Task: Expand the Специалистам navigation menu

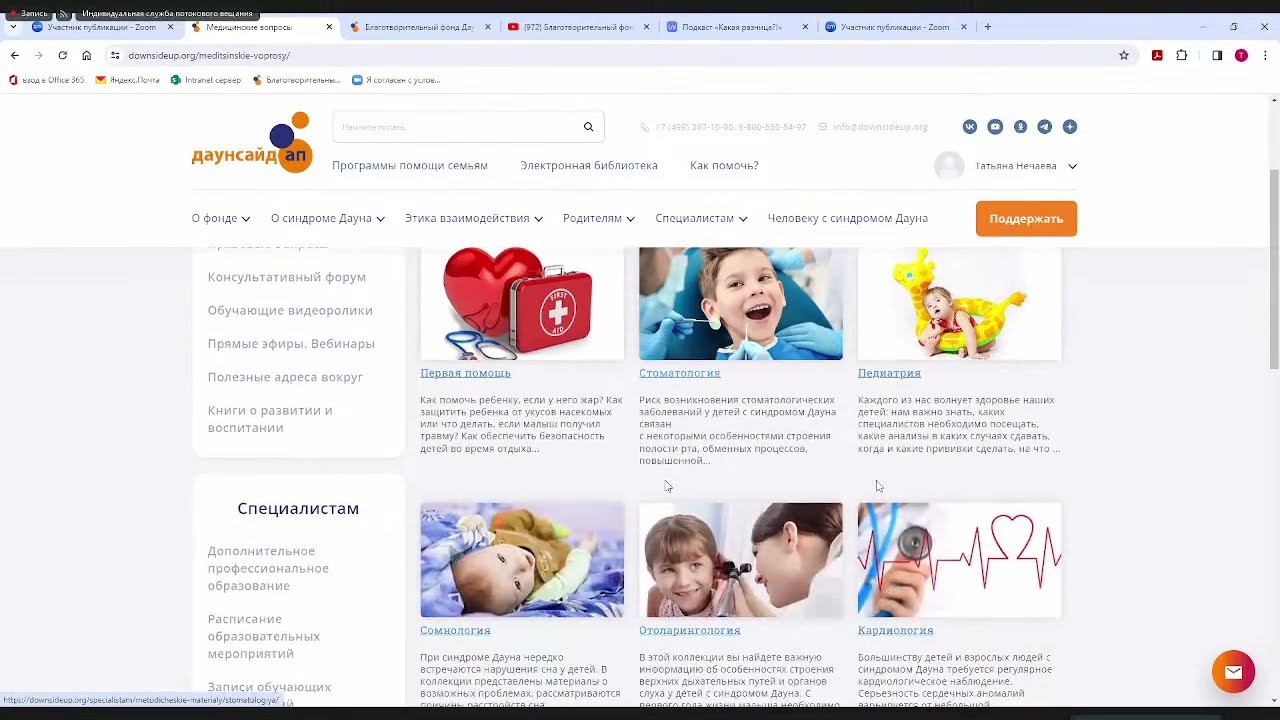Action: tap(701, 218)
